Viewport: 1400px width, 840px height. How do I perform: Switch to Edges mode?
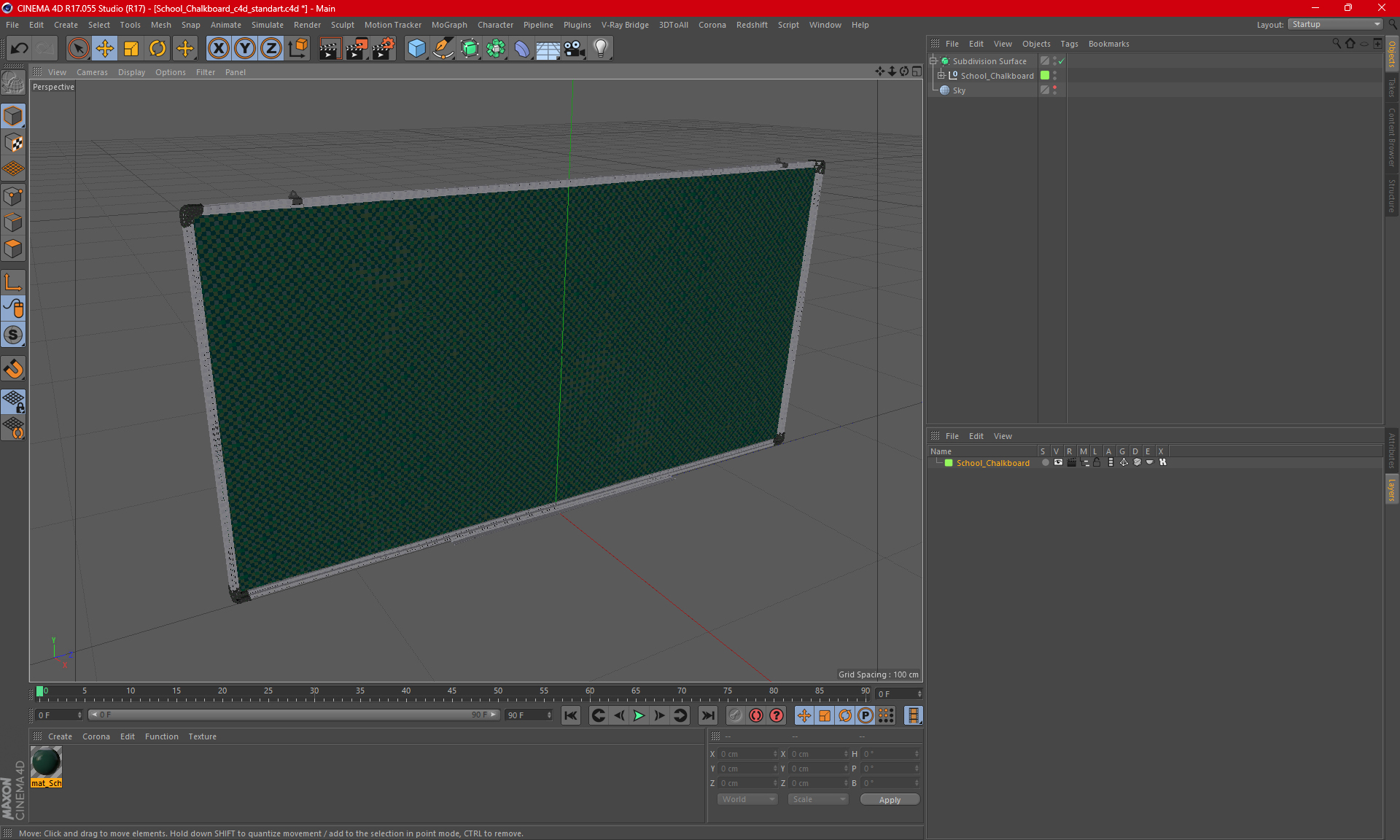click(x=13, y=222)
